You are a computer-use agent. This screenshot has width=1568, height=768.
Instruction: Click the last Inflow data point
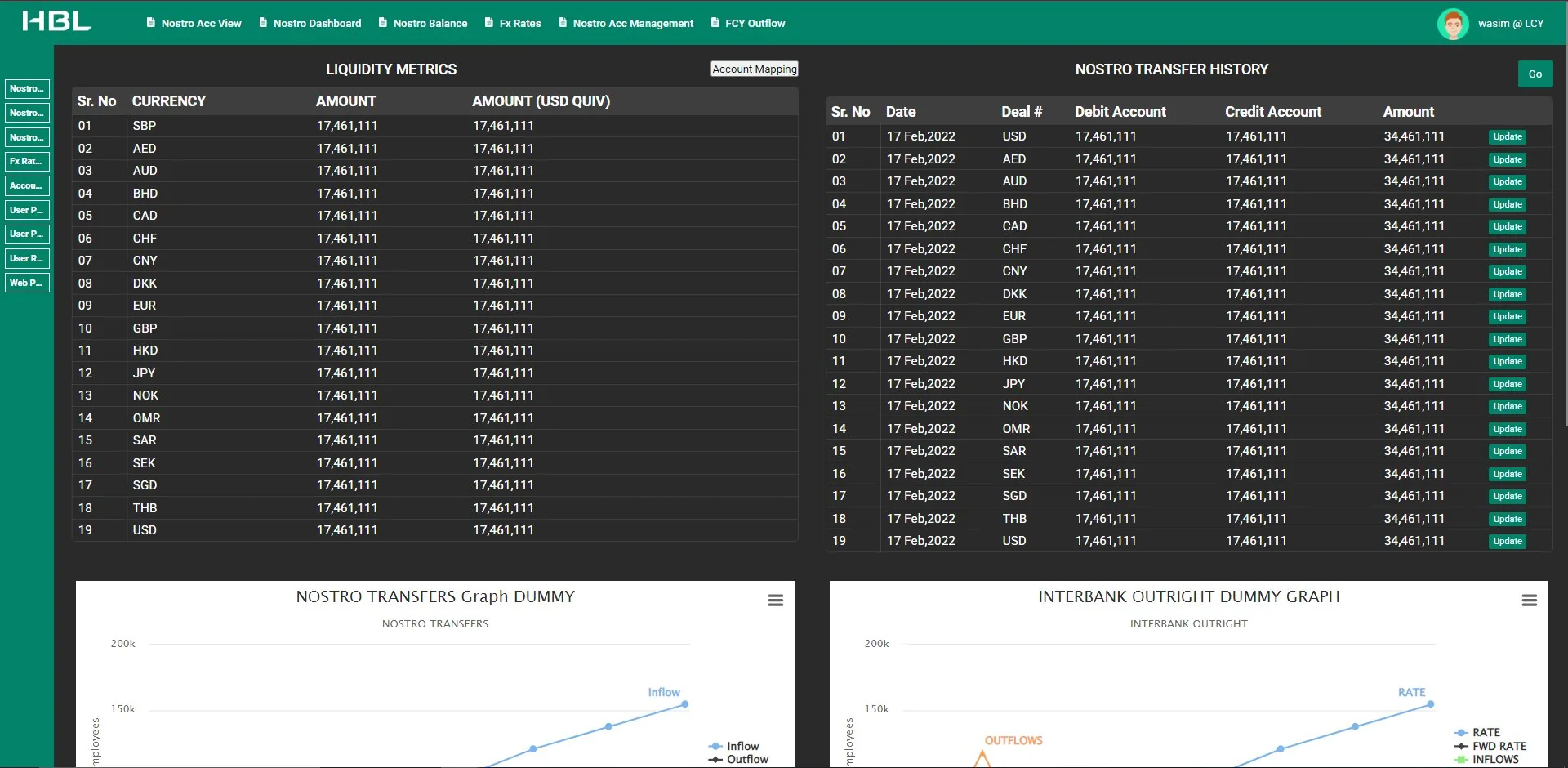685,703
